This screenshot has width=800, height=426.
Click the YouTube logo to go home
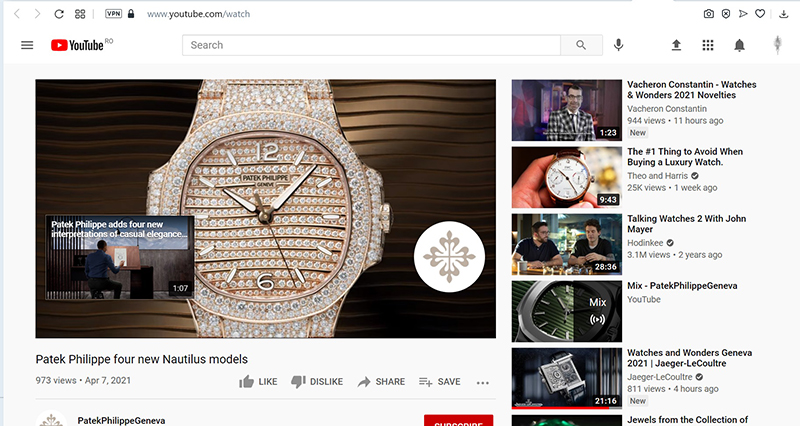click(76, 45)
